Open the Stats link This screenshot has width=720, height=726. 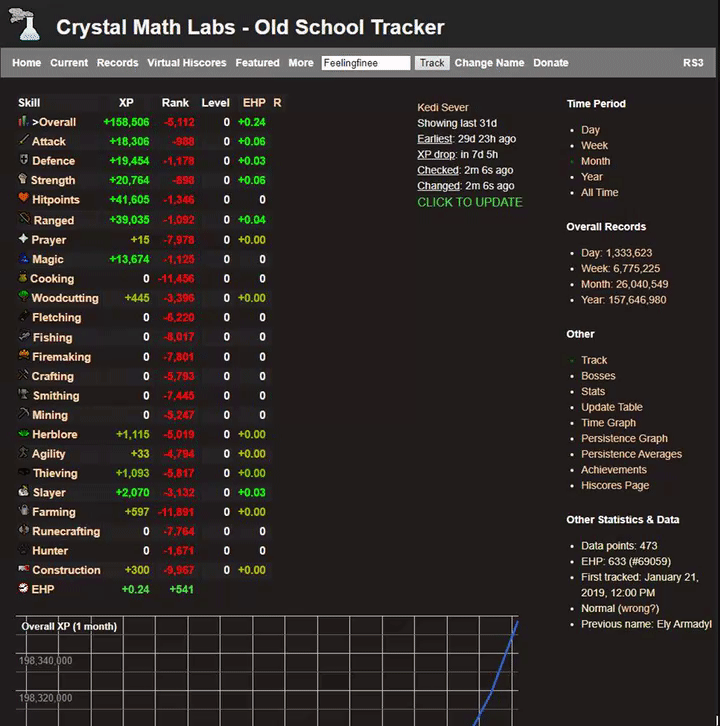(593, 392)
